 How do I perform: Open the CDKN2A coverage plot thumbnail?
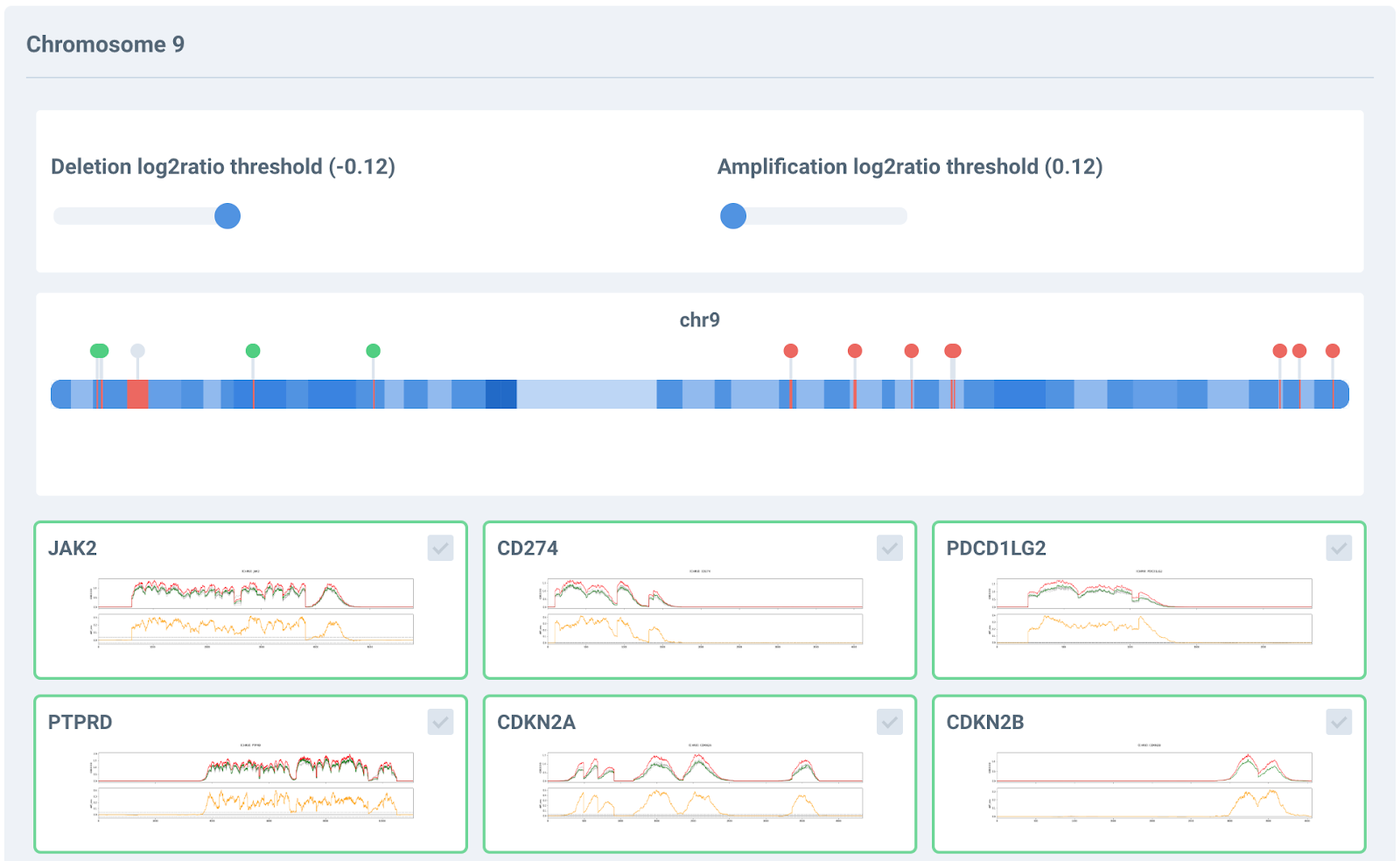(x=700, y=783)
